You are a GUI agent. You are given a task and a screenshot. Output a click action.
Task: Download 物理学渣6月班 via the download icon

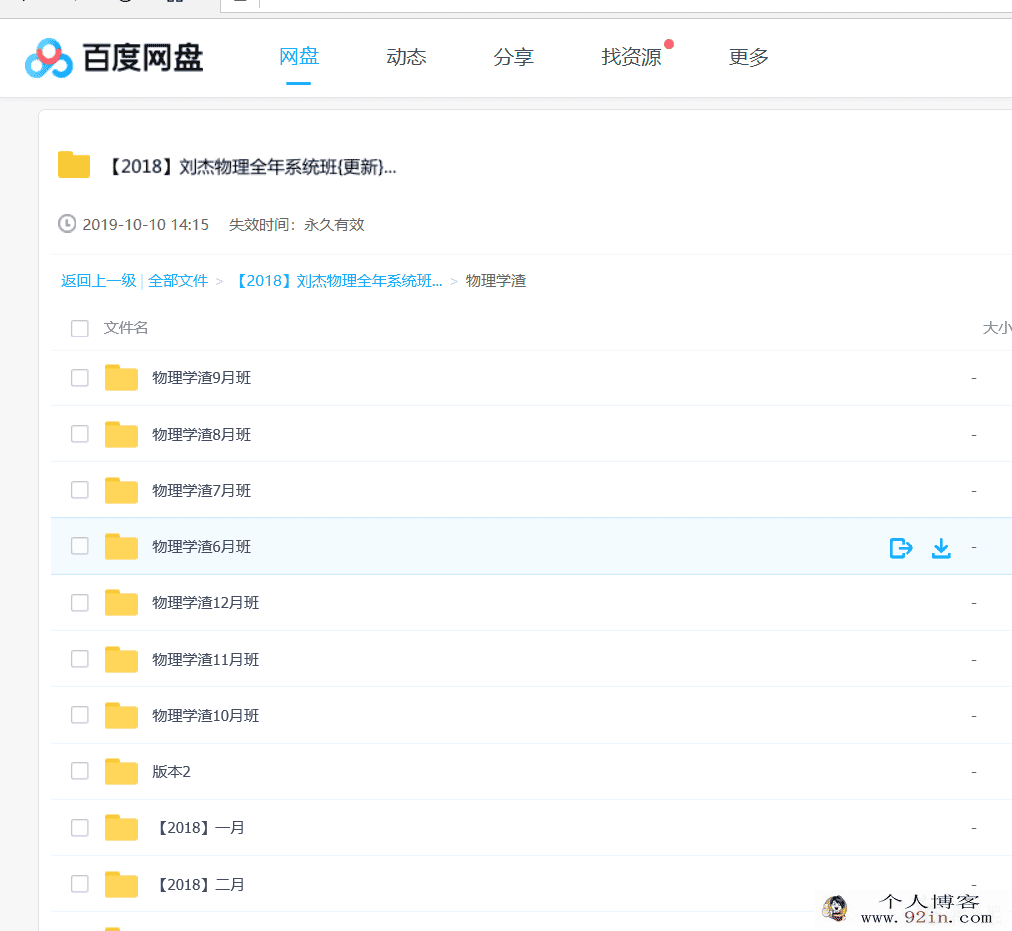click(941, 548)
